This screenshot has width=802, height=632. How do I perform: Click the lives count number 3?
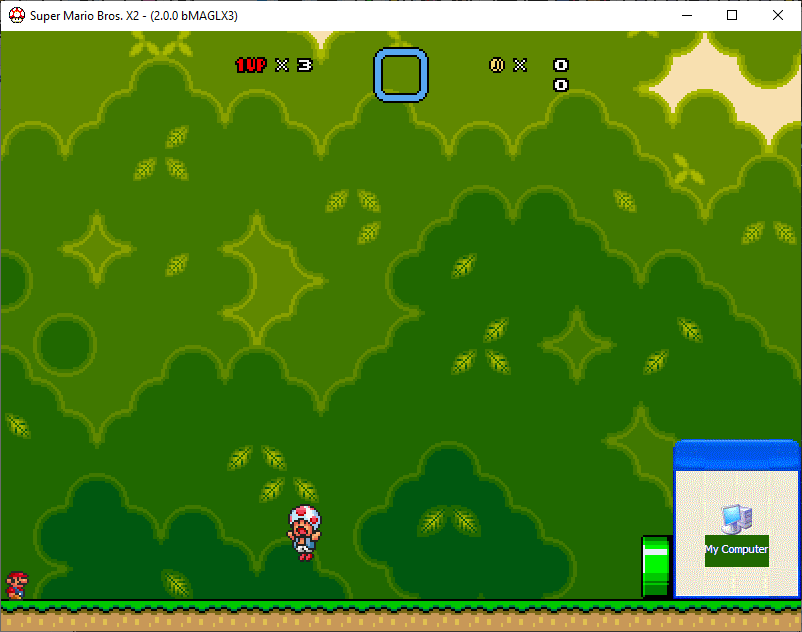[304, 65]
